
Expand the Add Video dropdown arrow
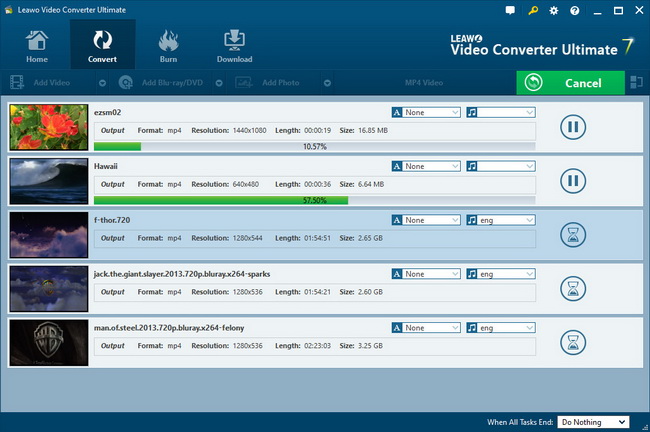[x=102, y=83]
